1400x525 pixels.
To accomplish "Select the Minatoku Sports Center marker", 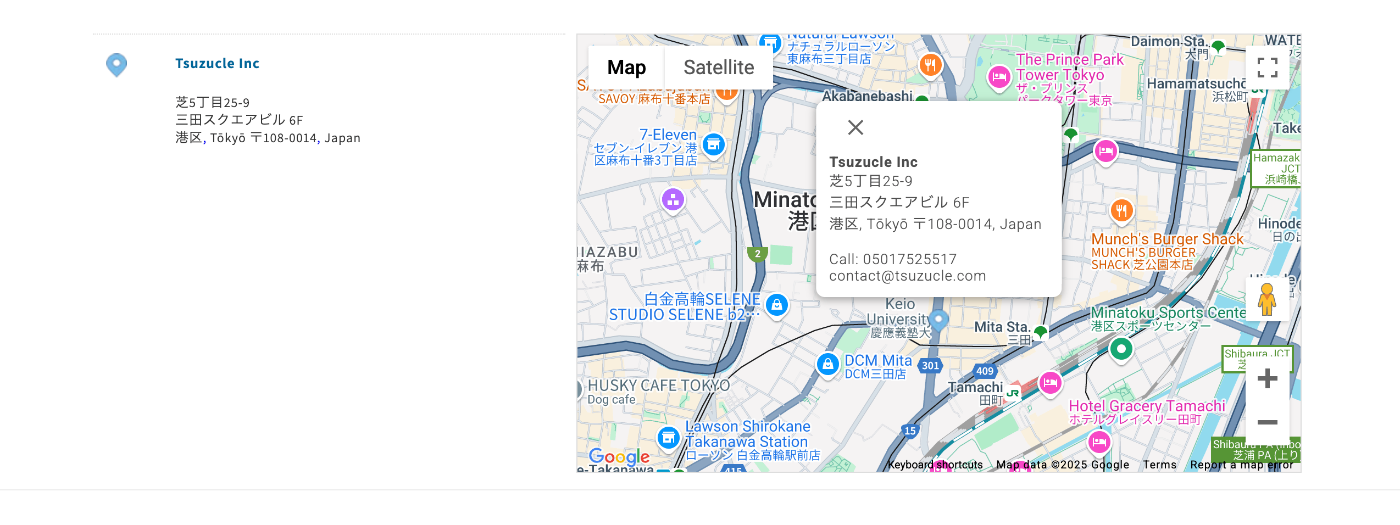I will click(x=1121, y=349).
